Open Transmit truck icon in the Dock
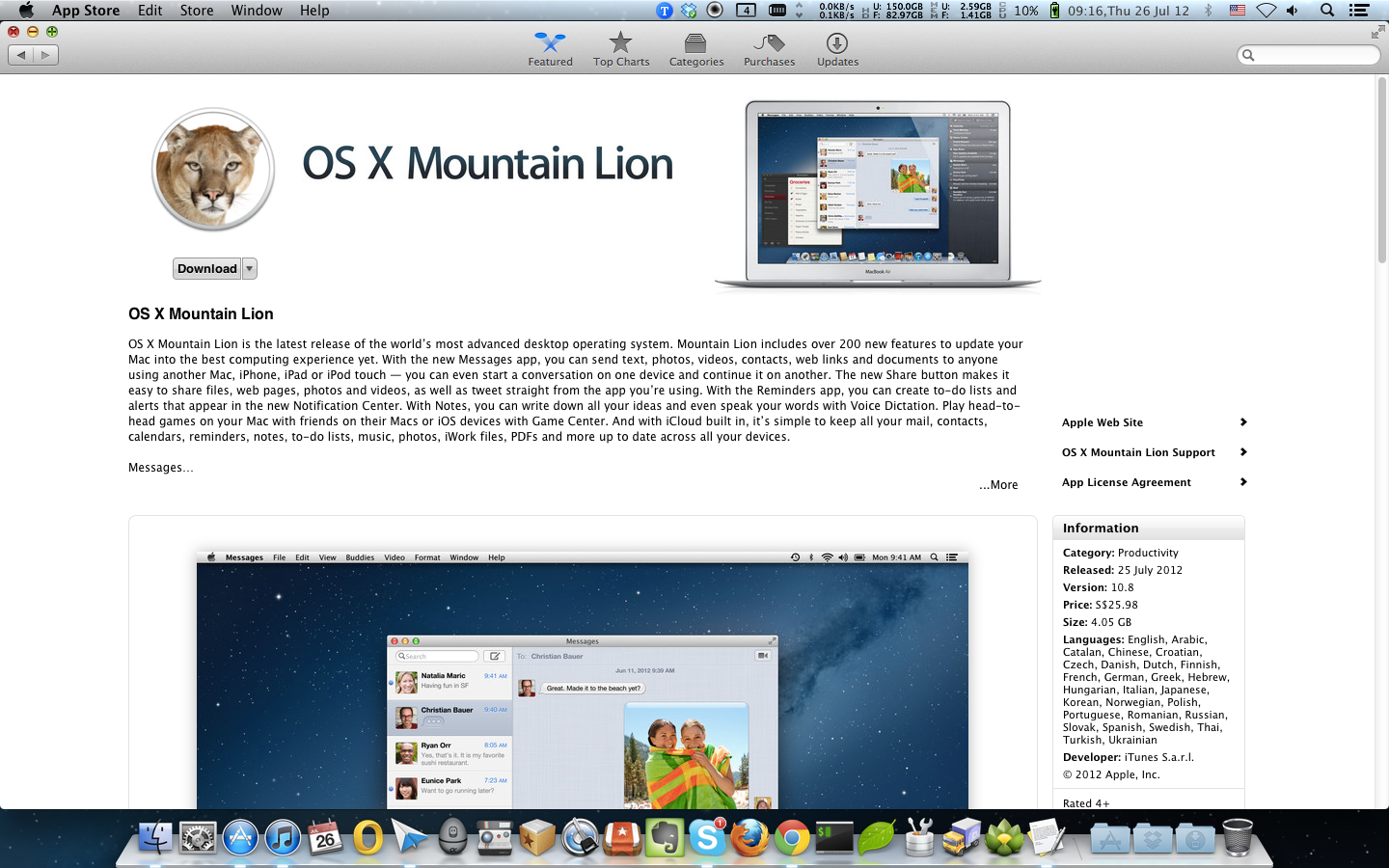1389x868 pixels. tap(962, 836)
